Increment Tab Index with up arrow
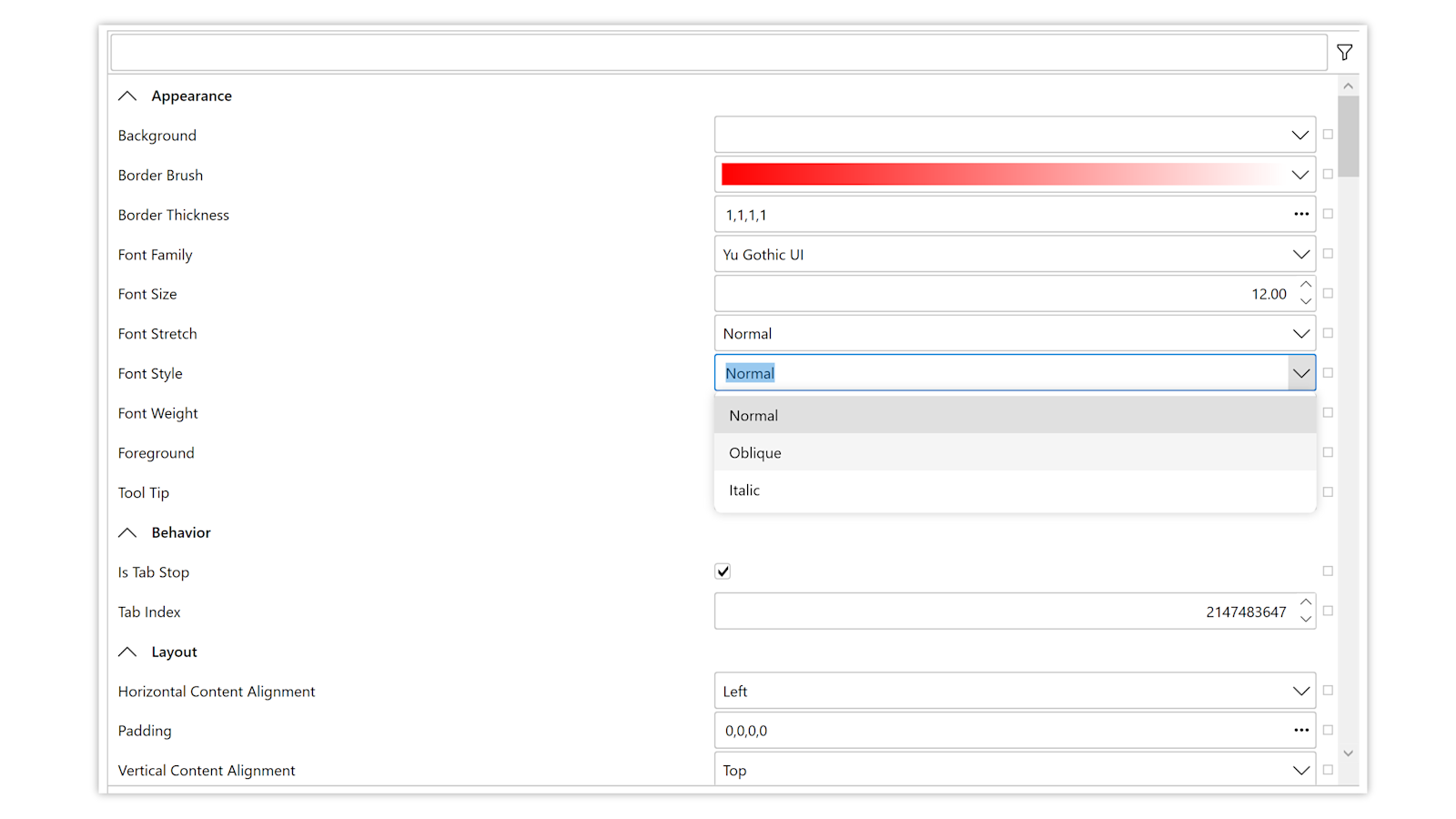Image resolution: width=1456 pixels, height=819 pixels. (x=1306, y=602)
